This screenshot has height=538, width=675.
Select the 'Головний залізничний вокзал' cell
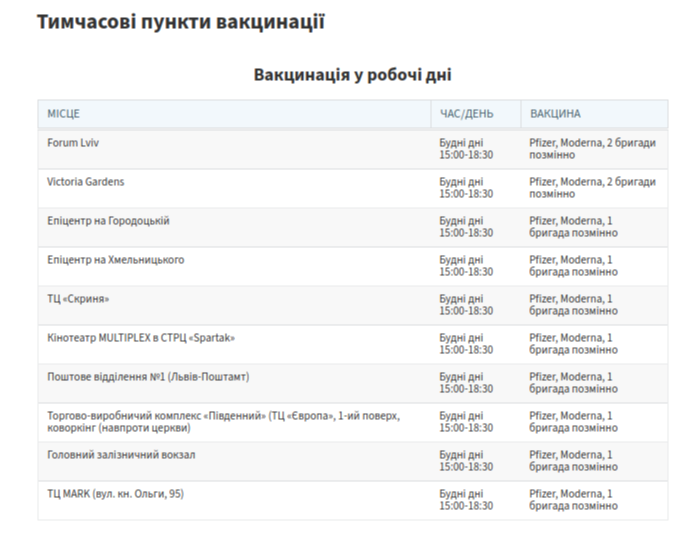(234, 461)
